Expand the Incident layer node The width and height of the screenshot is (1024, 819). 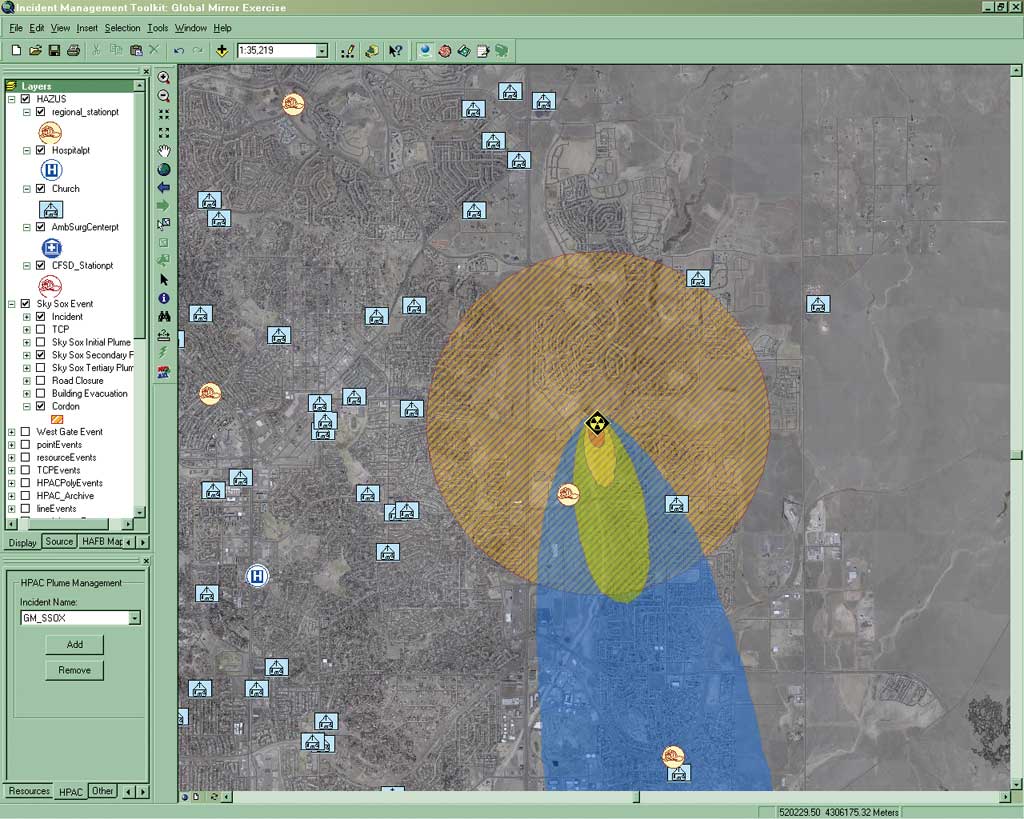27,317
